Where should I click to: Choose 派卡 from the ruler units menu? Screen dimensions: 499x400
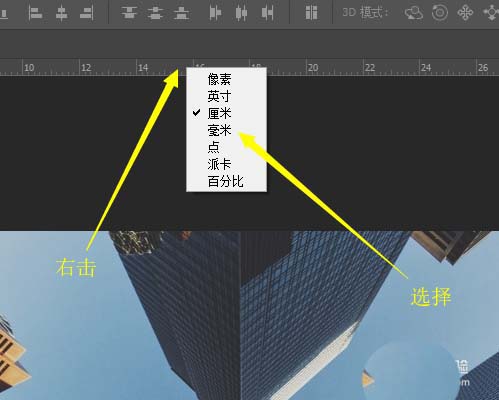point(226,164)
